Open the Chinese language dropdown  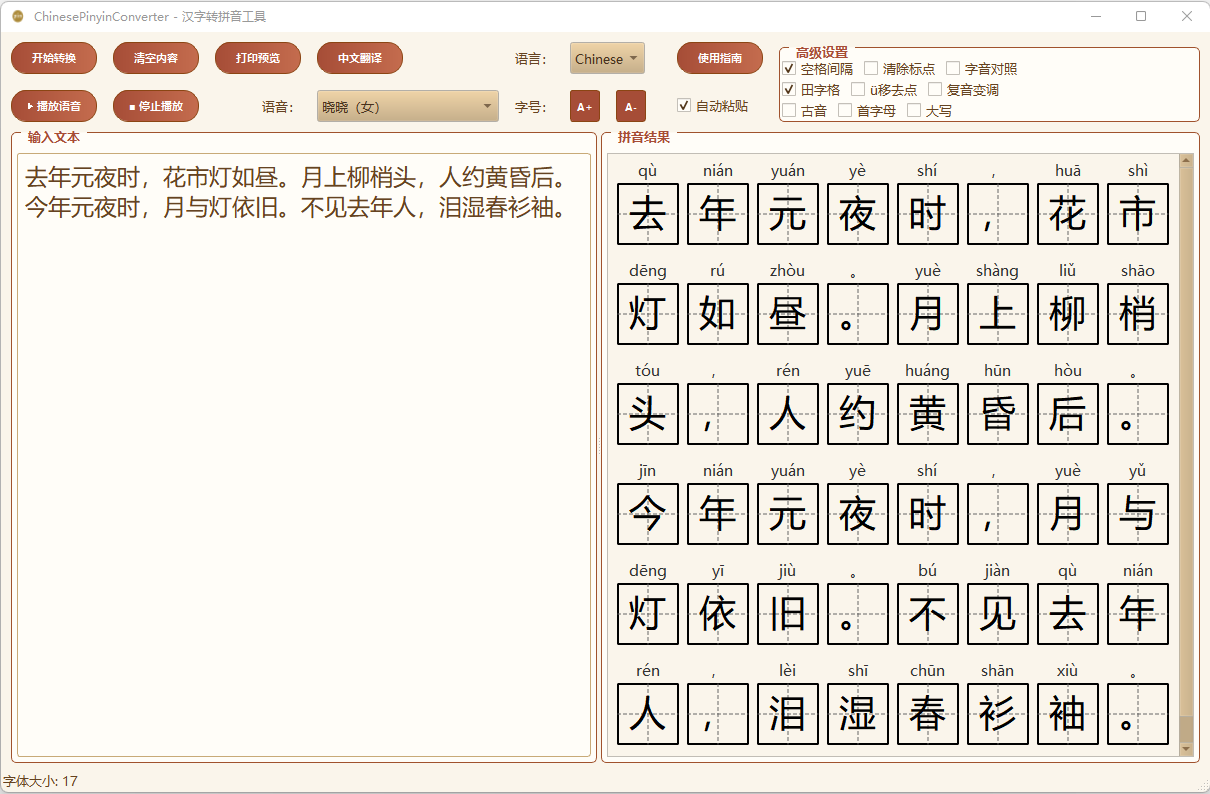606,58
